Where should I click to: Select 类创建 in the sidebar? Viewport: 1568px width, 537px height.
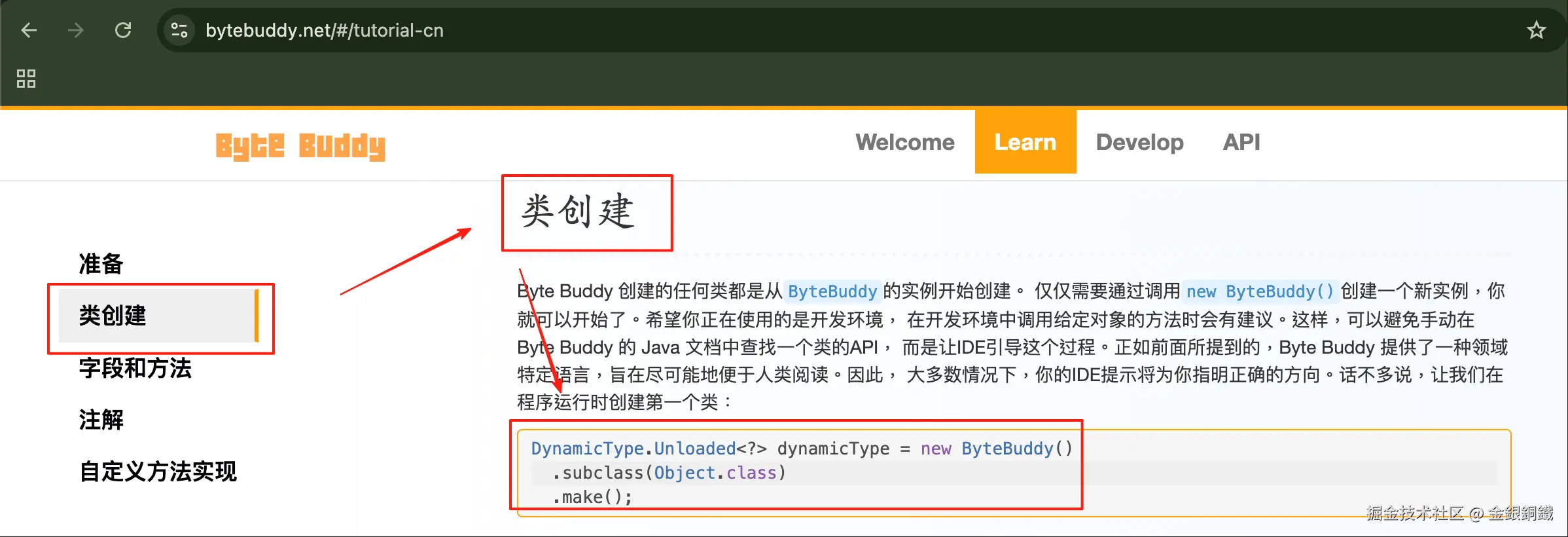pos(158,316)
